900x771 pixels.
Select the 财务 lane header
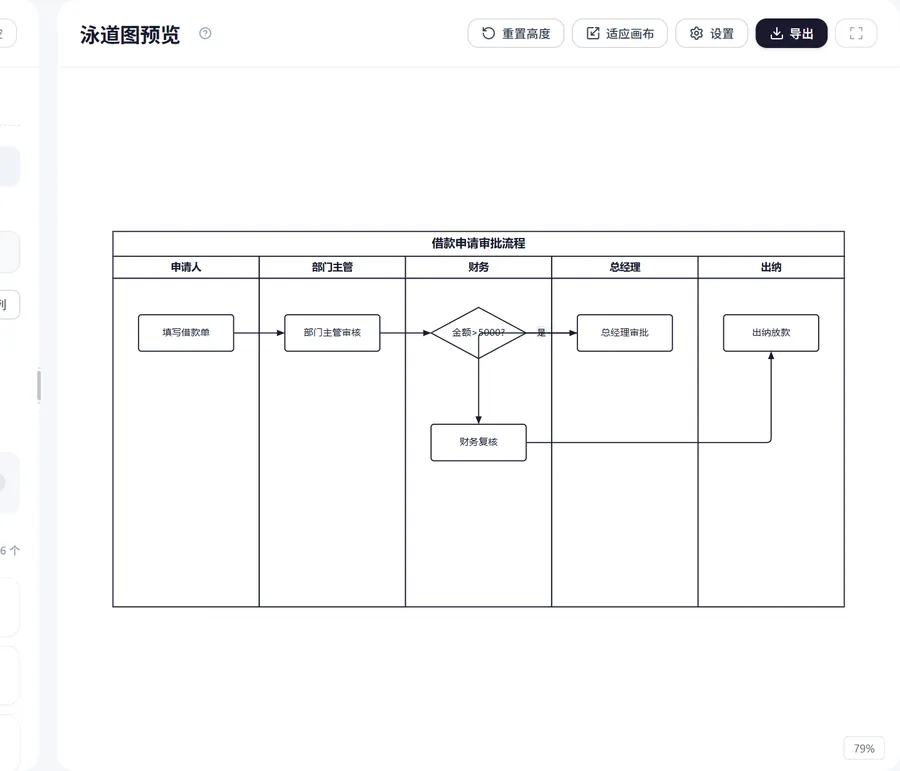click(x=478, y=267)
